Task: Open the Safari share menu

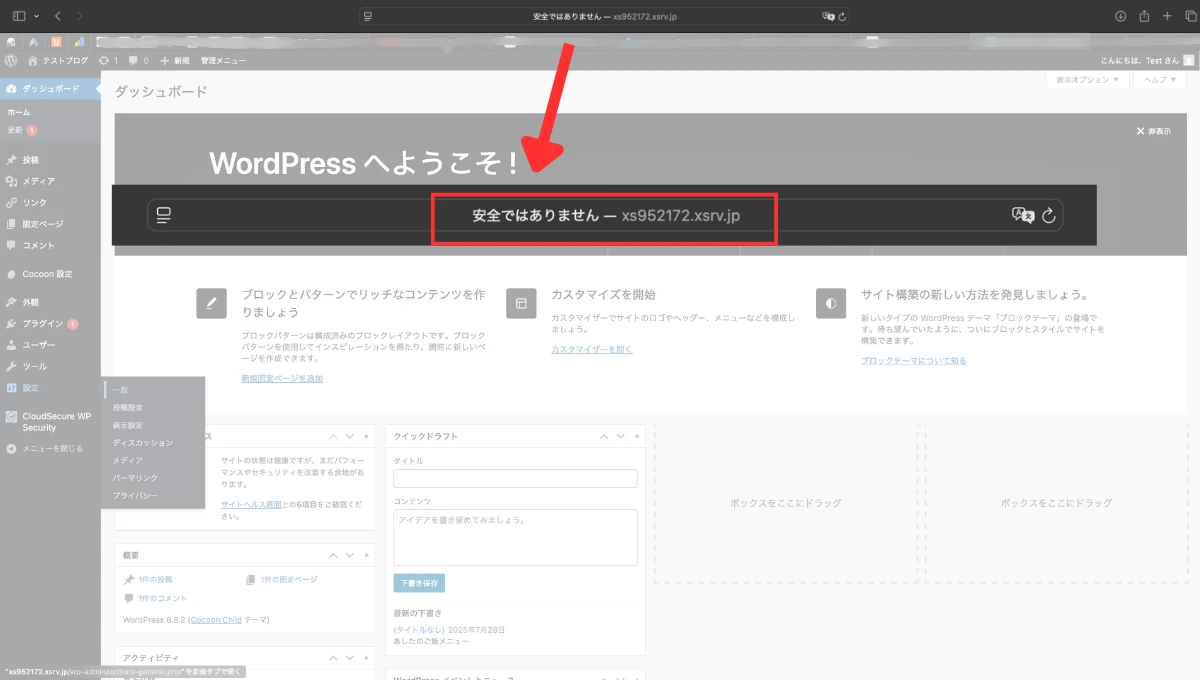Action: coord(1144,16)
